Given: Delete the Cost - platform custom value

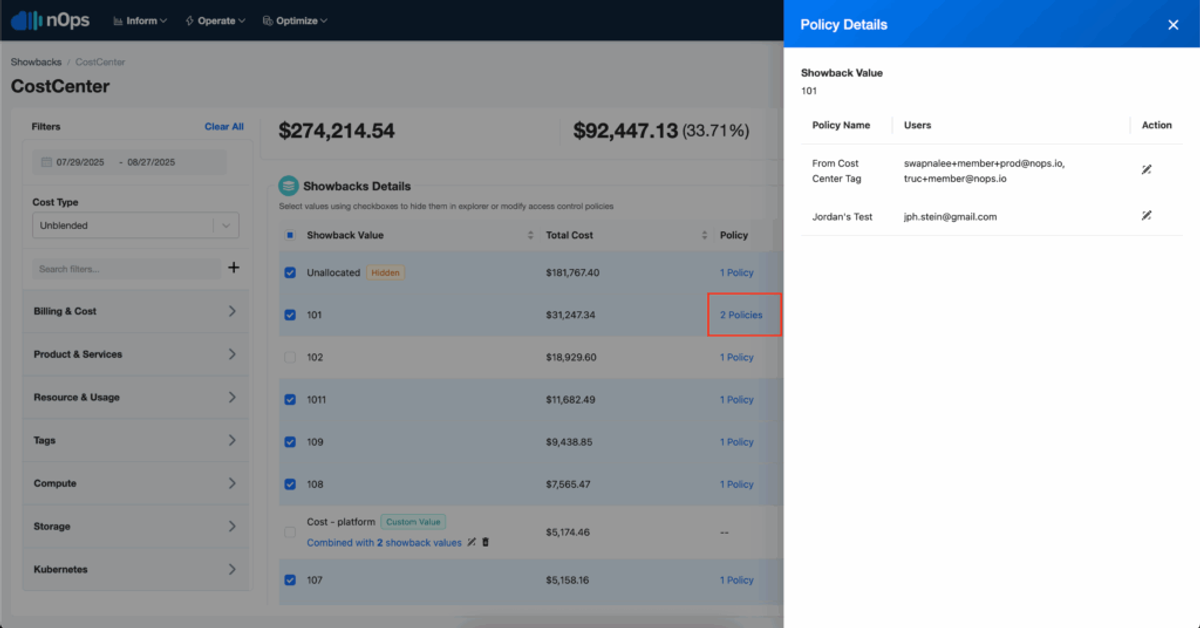Looking at the screenshot, I should pyautogui.click(x=486, y=542).
